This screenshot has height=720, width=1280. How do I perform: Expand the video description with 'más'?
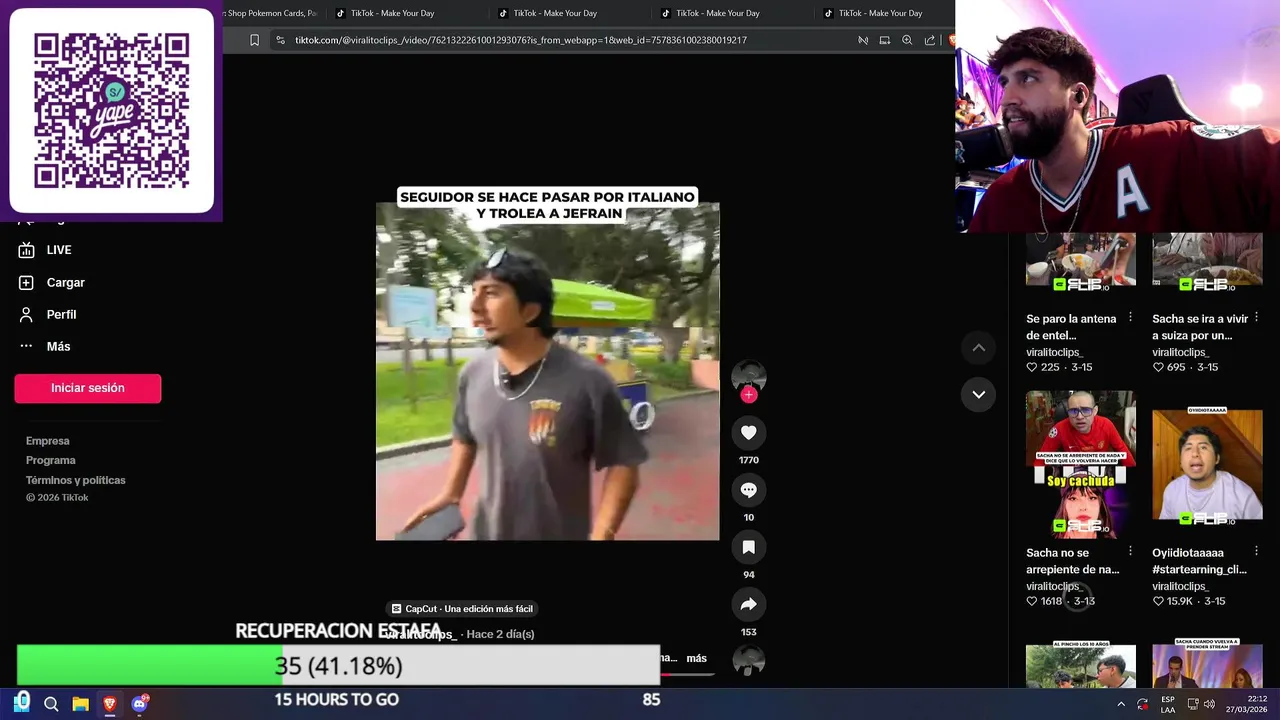pos(696,658)
